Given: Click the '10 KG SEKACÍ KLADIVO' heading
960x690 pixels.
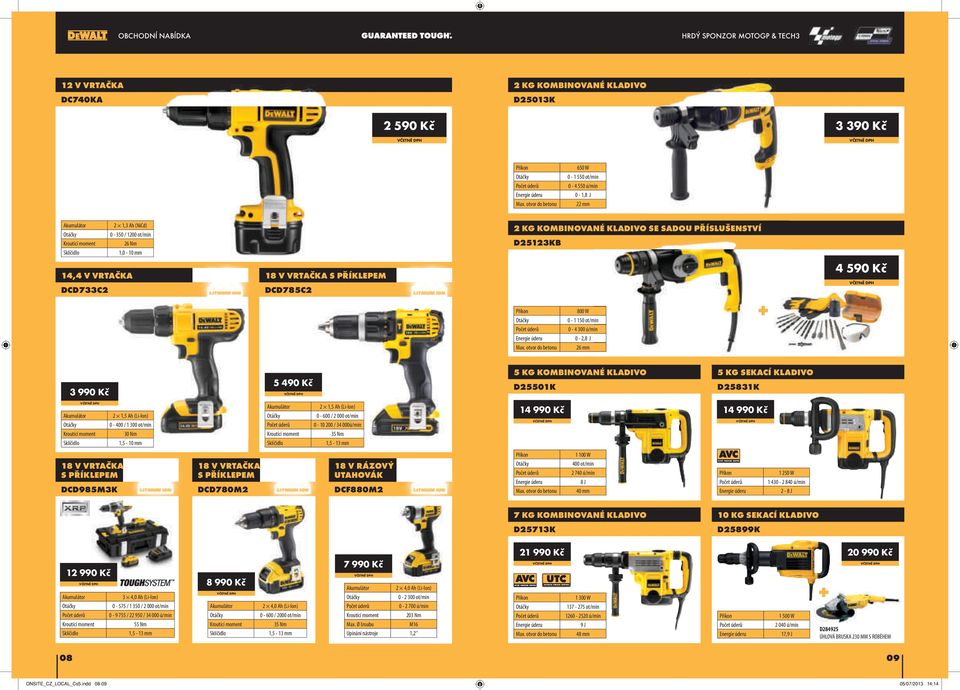Looking at the screenshot, I should (768, 515).
